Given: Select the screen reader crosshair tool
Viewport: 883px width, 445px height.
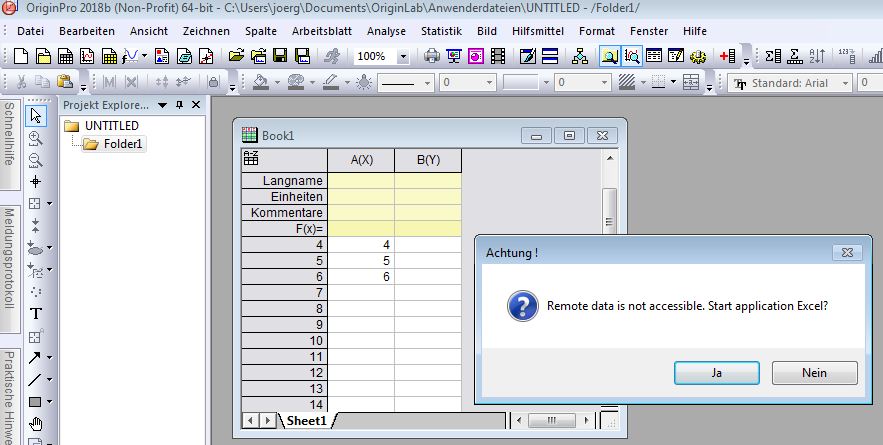Looking at the screenshot, I should click(x=35, y=181).
